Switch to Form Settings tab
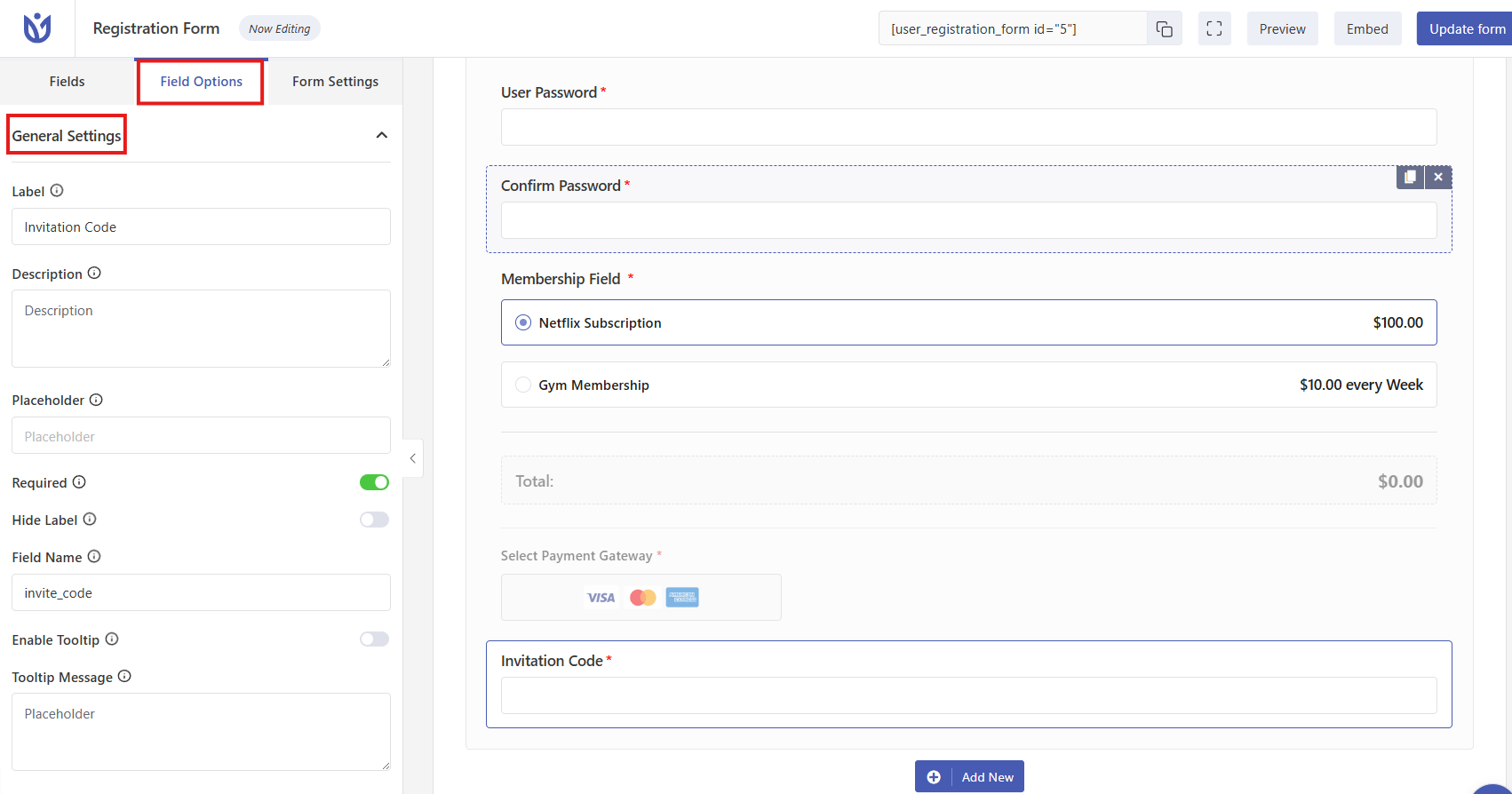Screen dimensions: 1512x794 click(336, 82)
